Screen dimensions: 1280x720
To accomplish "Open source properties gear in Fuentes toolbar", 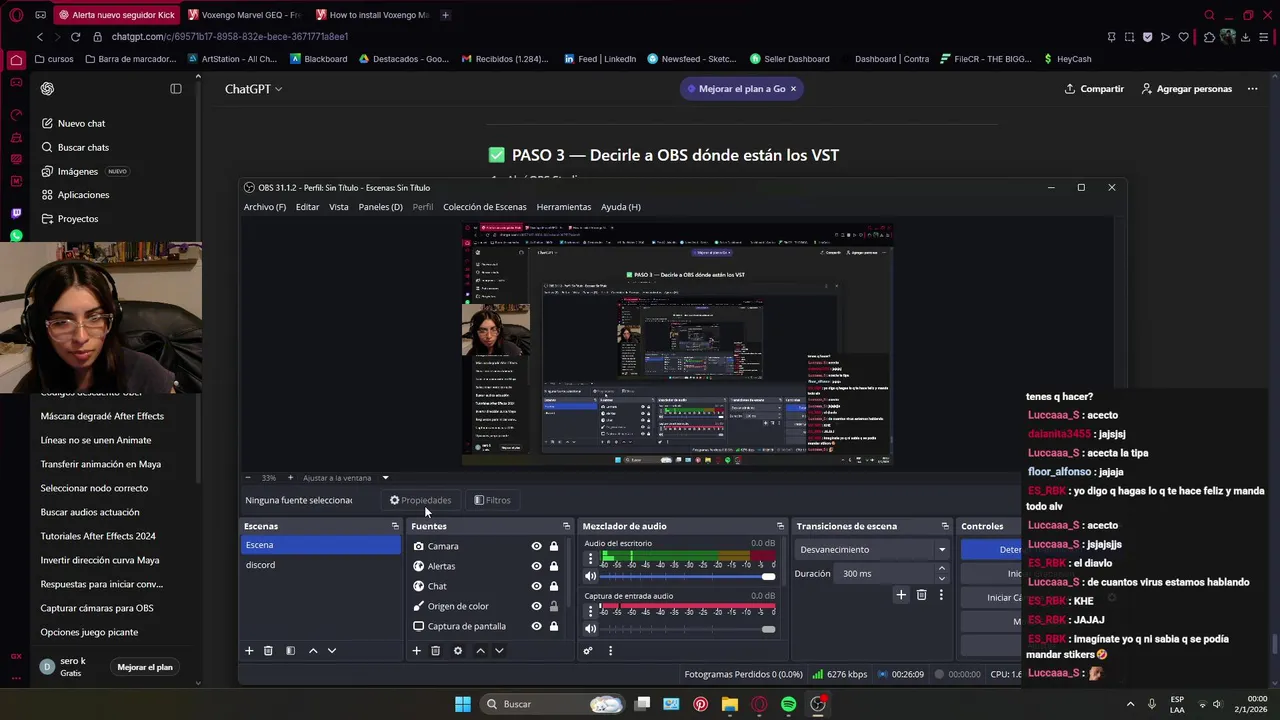I will [x=458, y=651].
